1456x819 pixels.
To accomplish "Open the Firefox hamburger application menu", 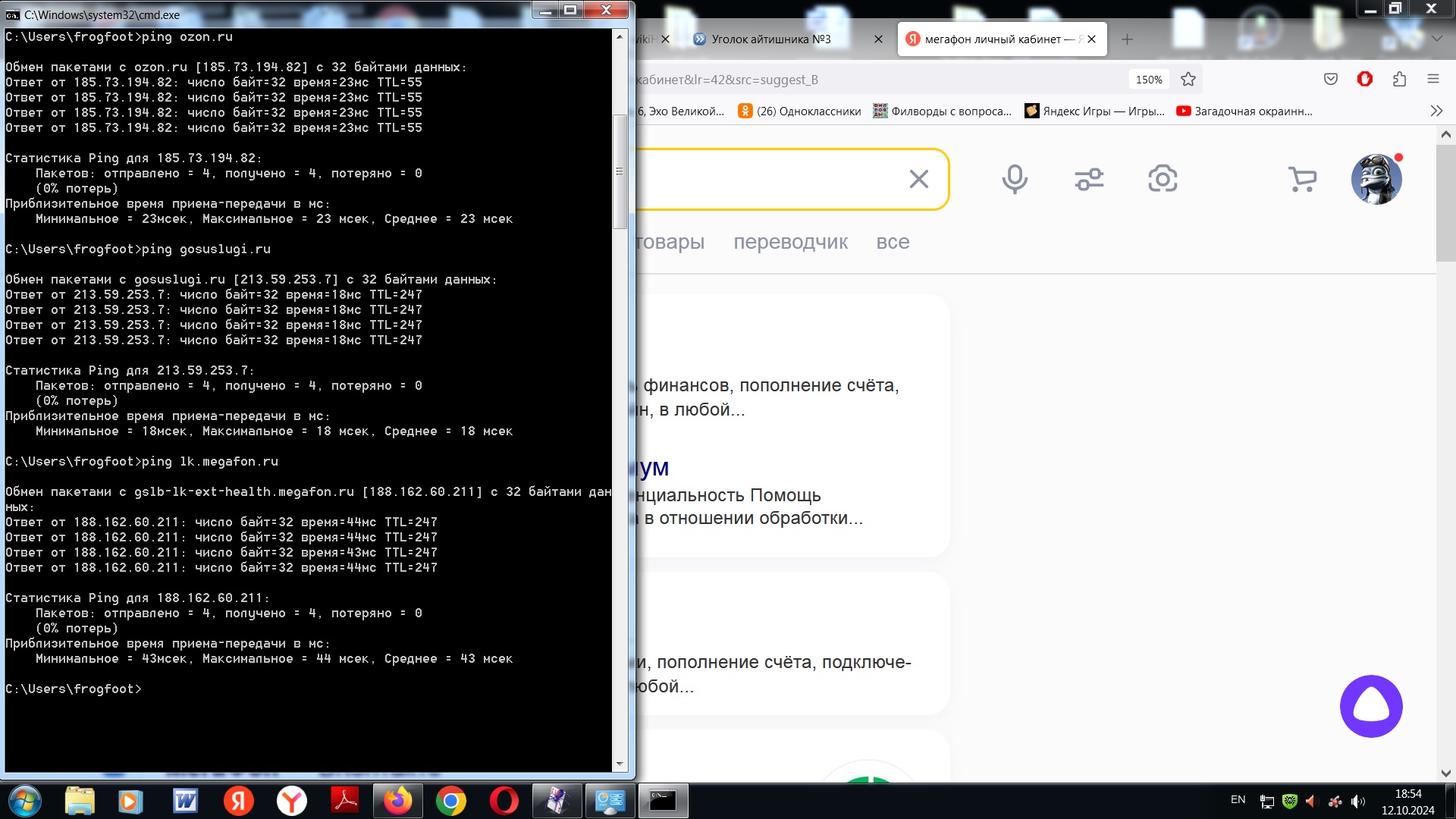I will pos(1433,80).
